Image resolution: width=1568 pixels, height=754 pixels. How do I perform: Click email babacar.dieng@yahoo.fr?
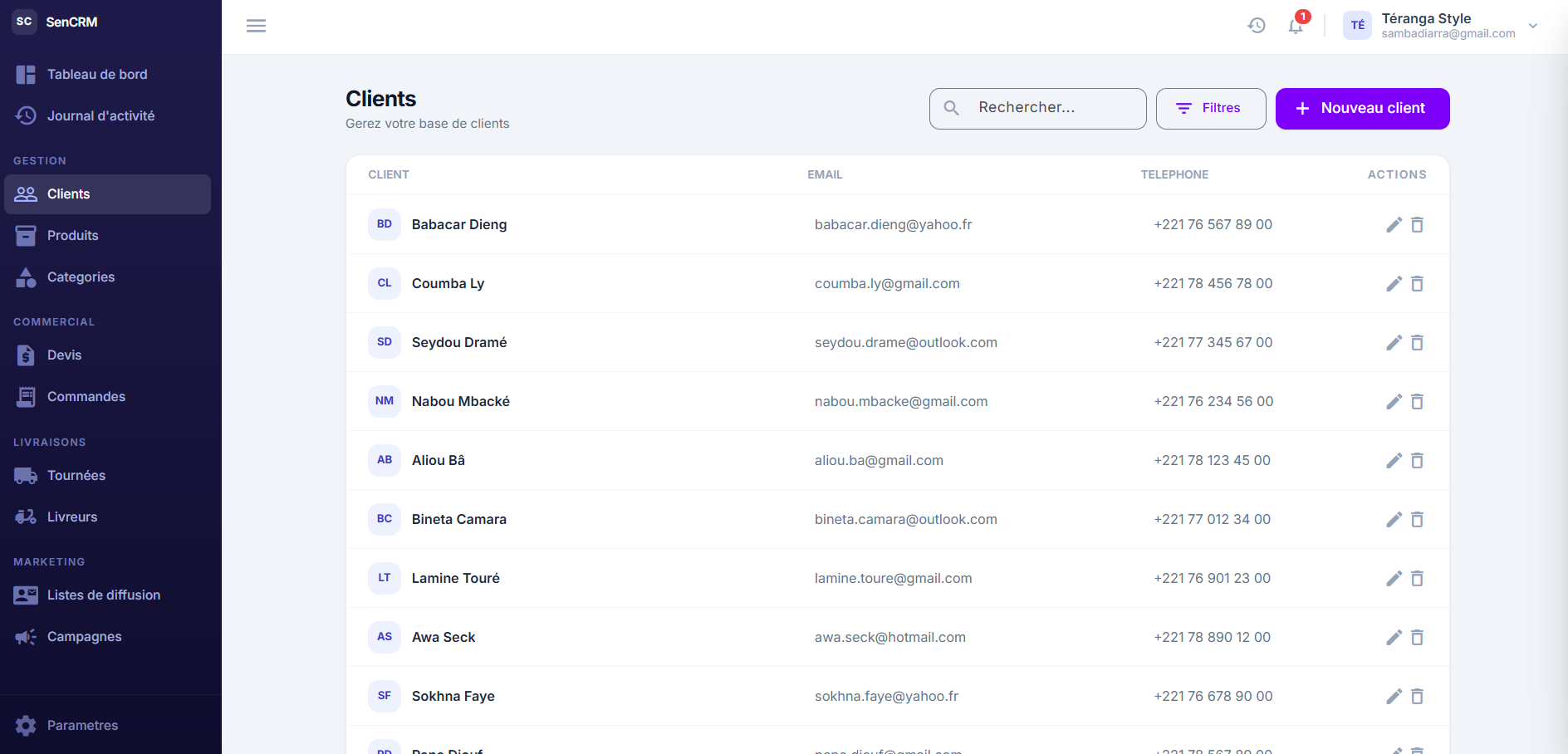click(x=894, y=225)
